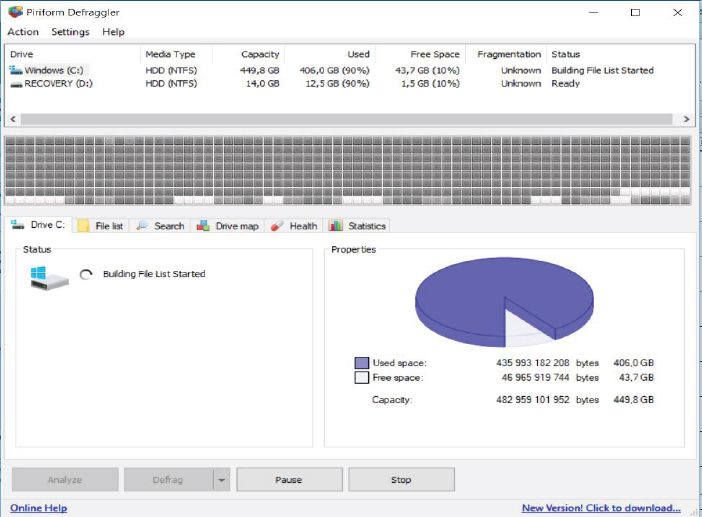Screen dimensions: 702x517
Task: Open the Settings menu
Action: tap(70, 32)
